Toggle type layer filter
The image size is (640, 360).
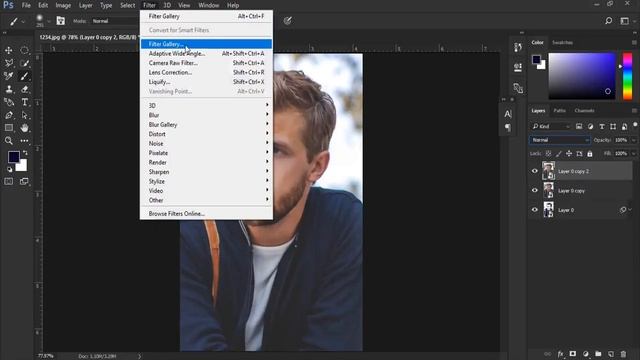pos(602,127)
